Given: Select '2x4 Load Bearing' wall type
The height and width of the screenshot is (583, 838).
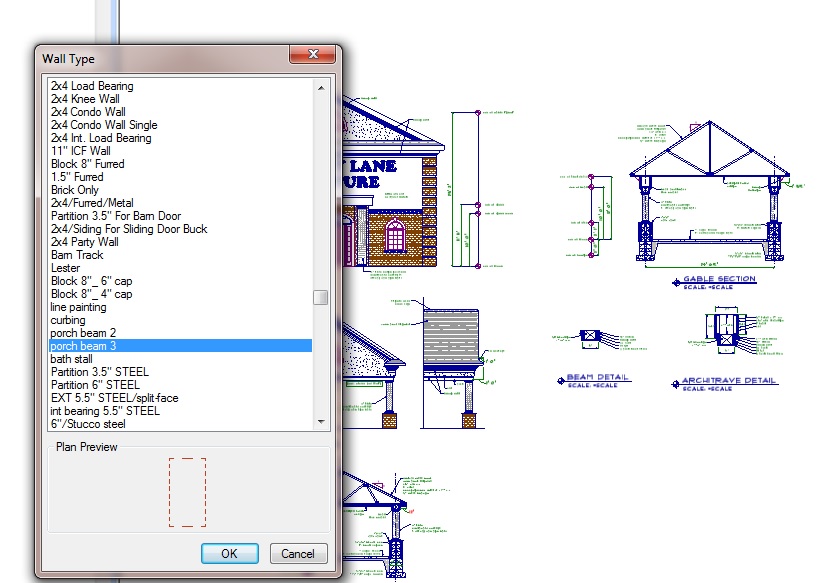Looking at the screenshot, I should pyautogui.click(x=92, y=86).
